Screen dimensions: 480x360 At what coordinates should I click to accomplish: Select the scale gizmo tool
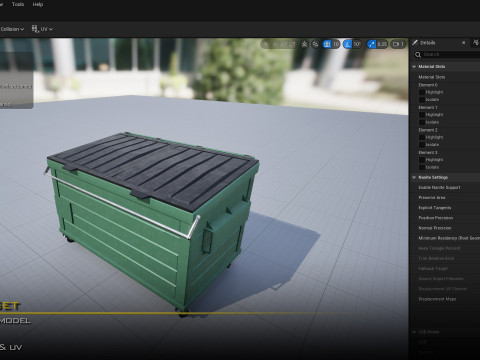click(292, 44)
